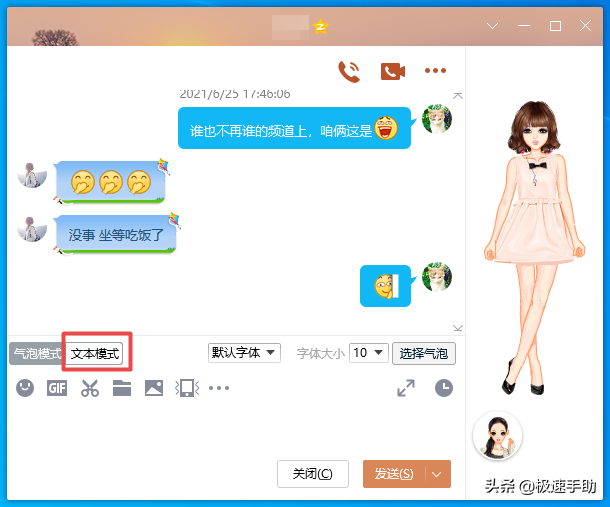Start a voice call
610x507 pixels.
(x=349, y=72)
